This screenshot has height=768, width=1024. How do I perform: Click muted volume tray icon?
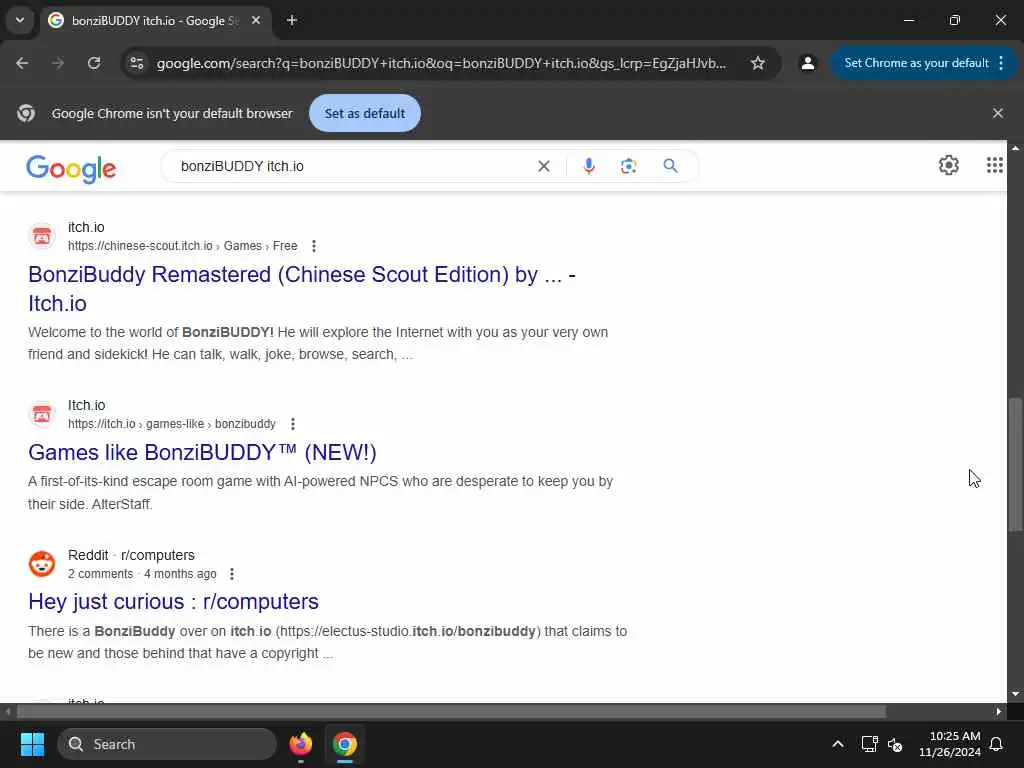(895, 744)
